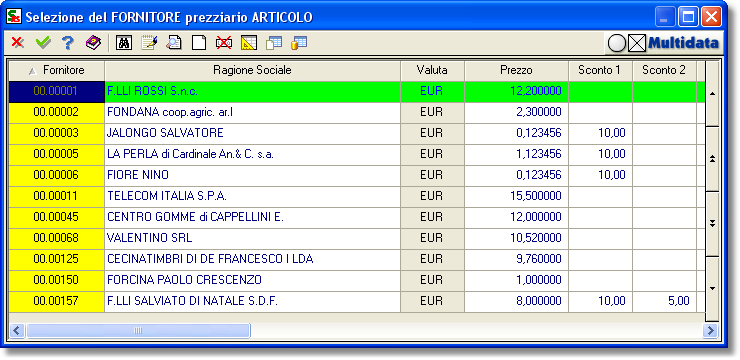
Task: Click the blank page new record icon
Action: tap(199, 43)
